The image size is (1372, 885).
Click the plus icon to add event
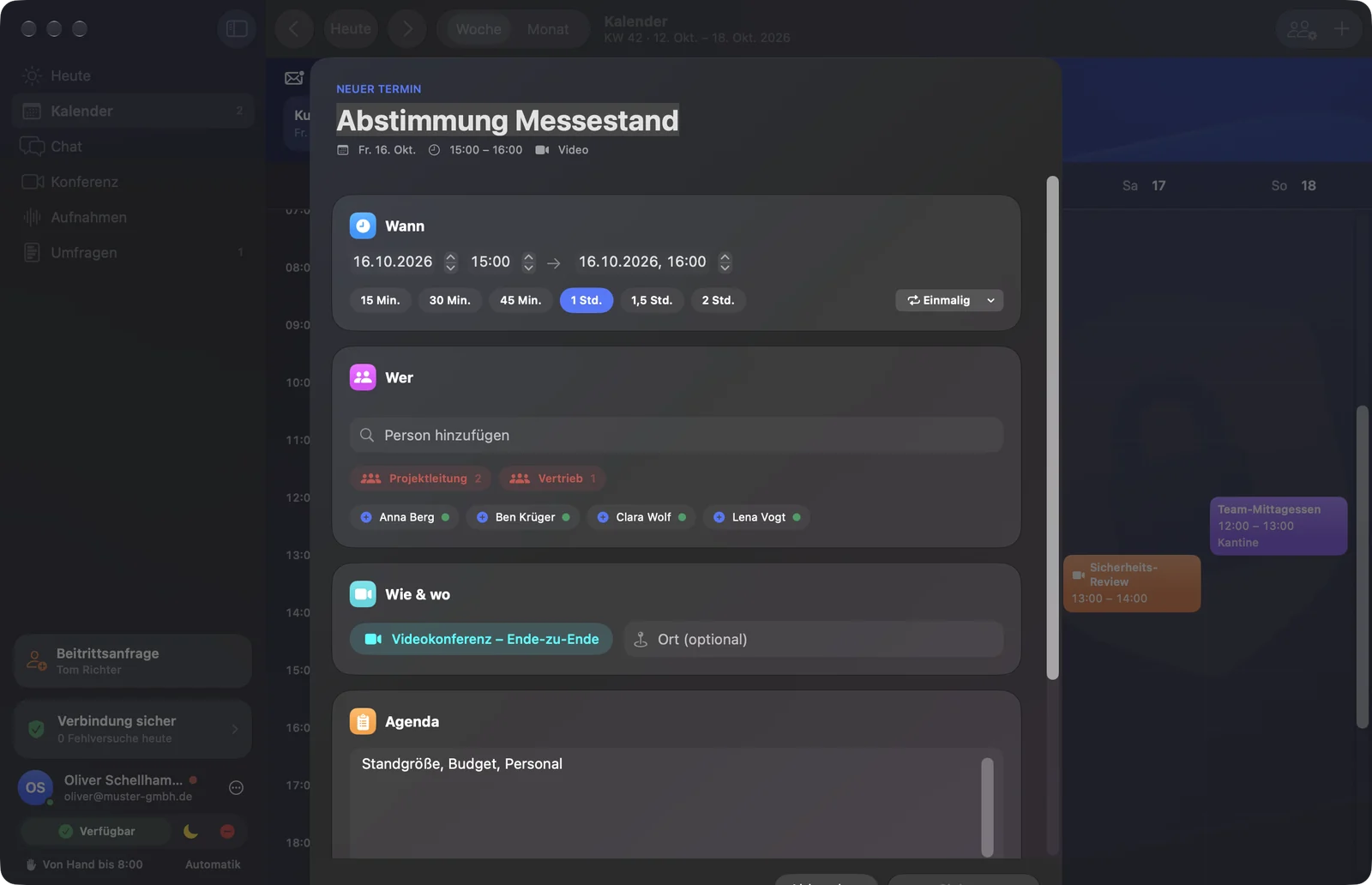click(1342, 29)
